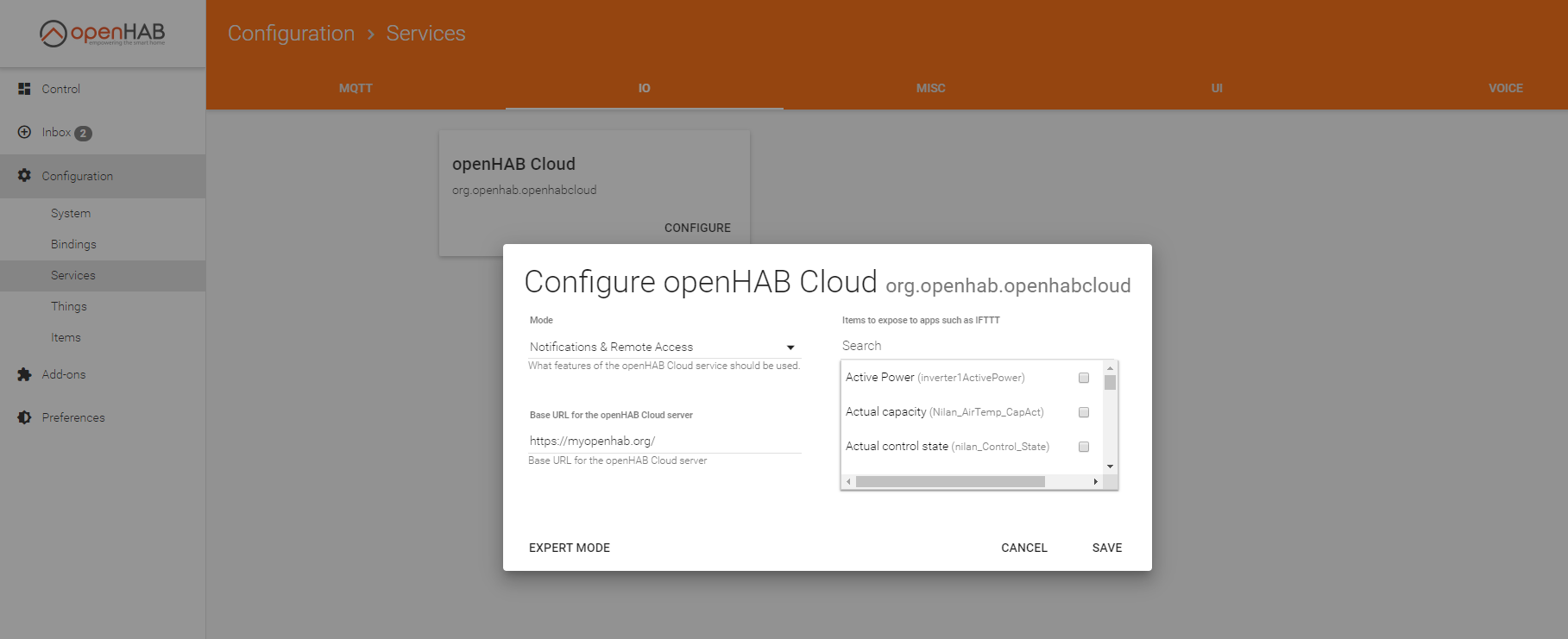Click the Inbox plus-circle icon
Screen dimensions: 1568x639
24,132
